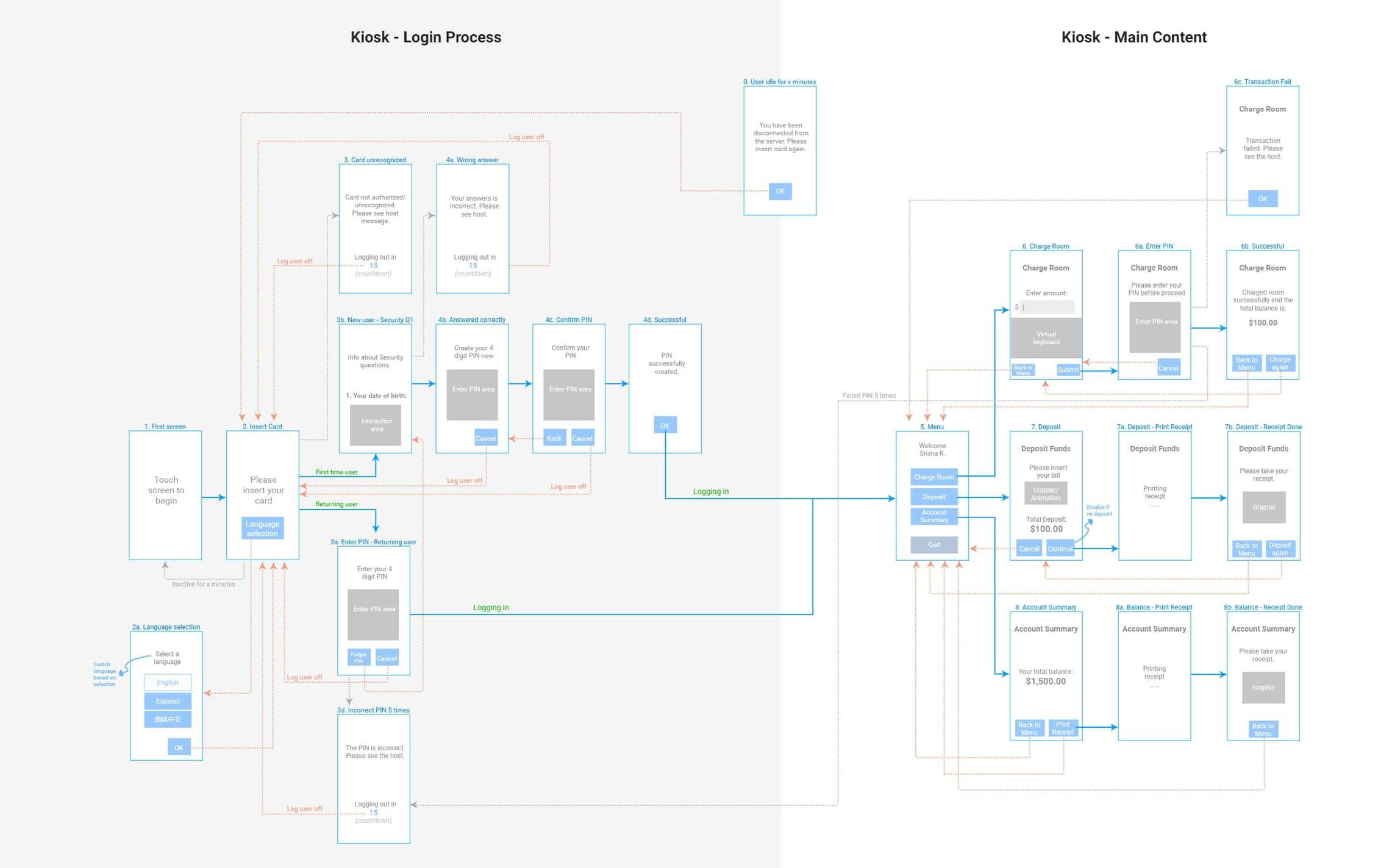Select Charge Room in the Menu screen
The height and width of the screenshot is (868, 1392).
coord(934,477)
